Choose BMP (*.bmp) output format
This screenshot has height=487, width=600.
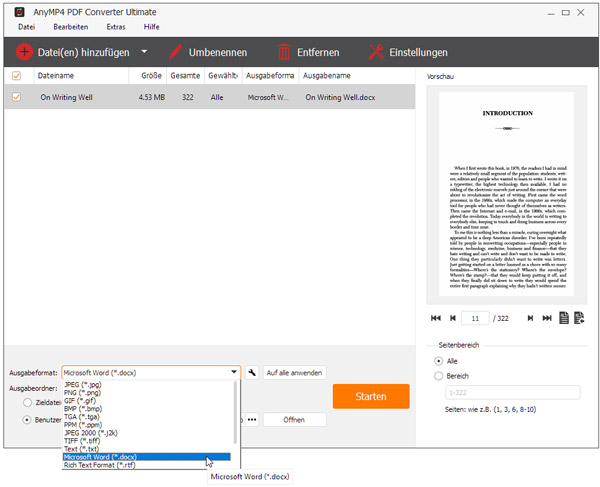tap(83, 409)
